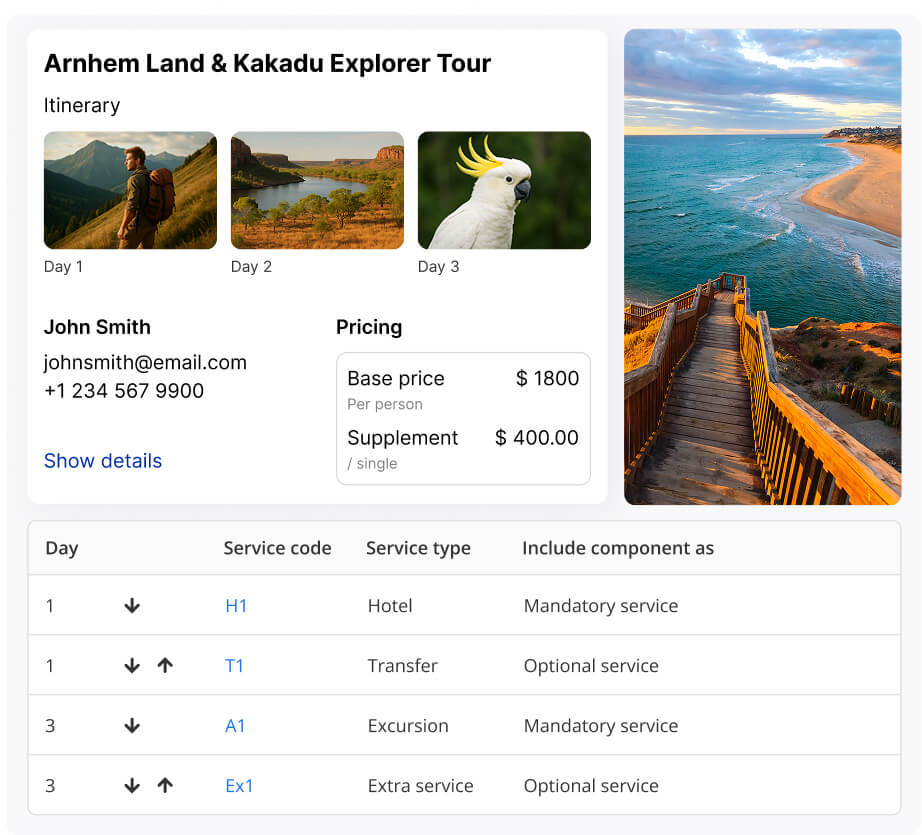Open the Show details link
Image resolution: width=922 pixels, height=835 pixels.
coord(103,460)
